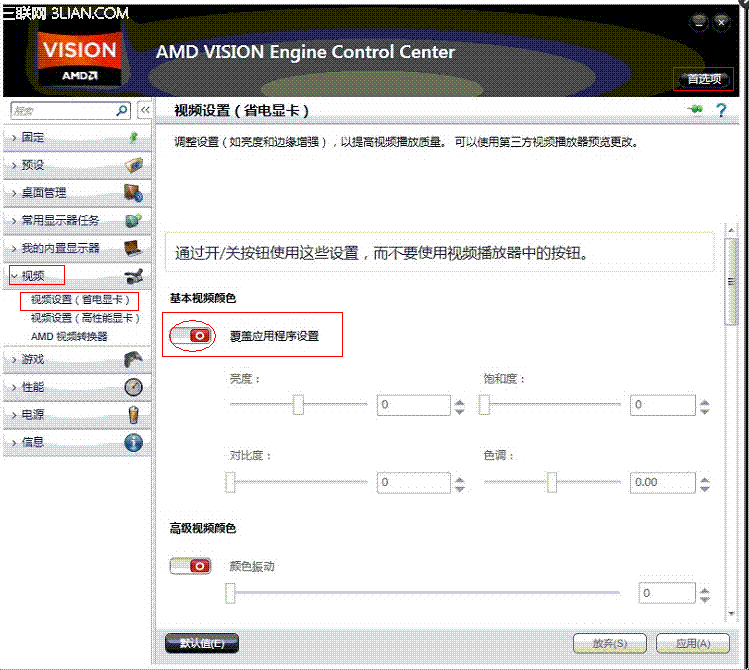
Task: Click the 默认值(E) defaults button
Action: tap(202, 643)
